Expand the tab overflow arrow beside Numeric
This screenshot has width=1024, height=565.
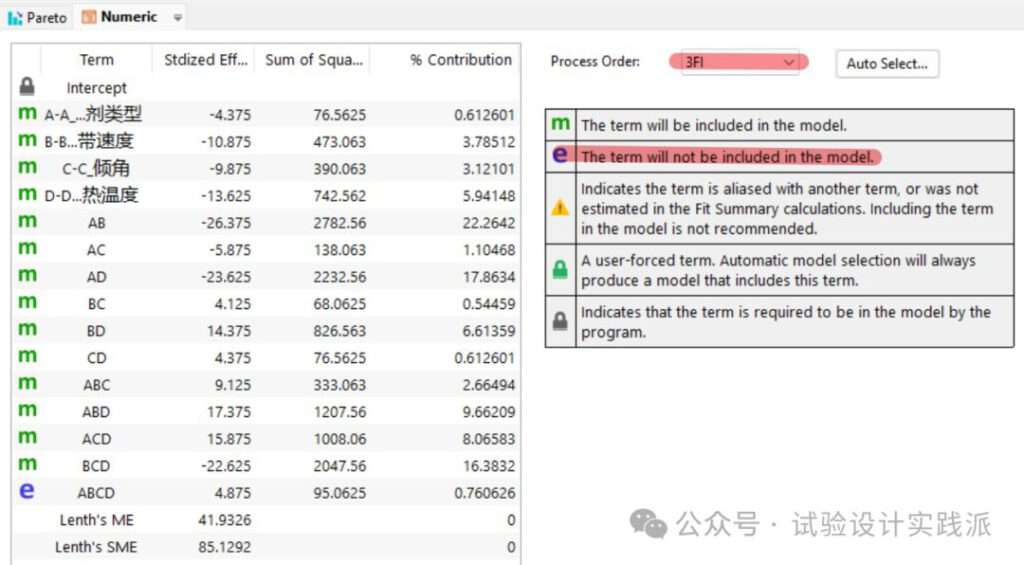pyautogui.click(x=178, y=17)
